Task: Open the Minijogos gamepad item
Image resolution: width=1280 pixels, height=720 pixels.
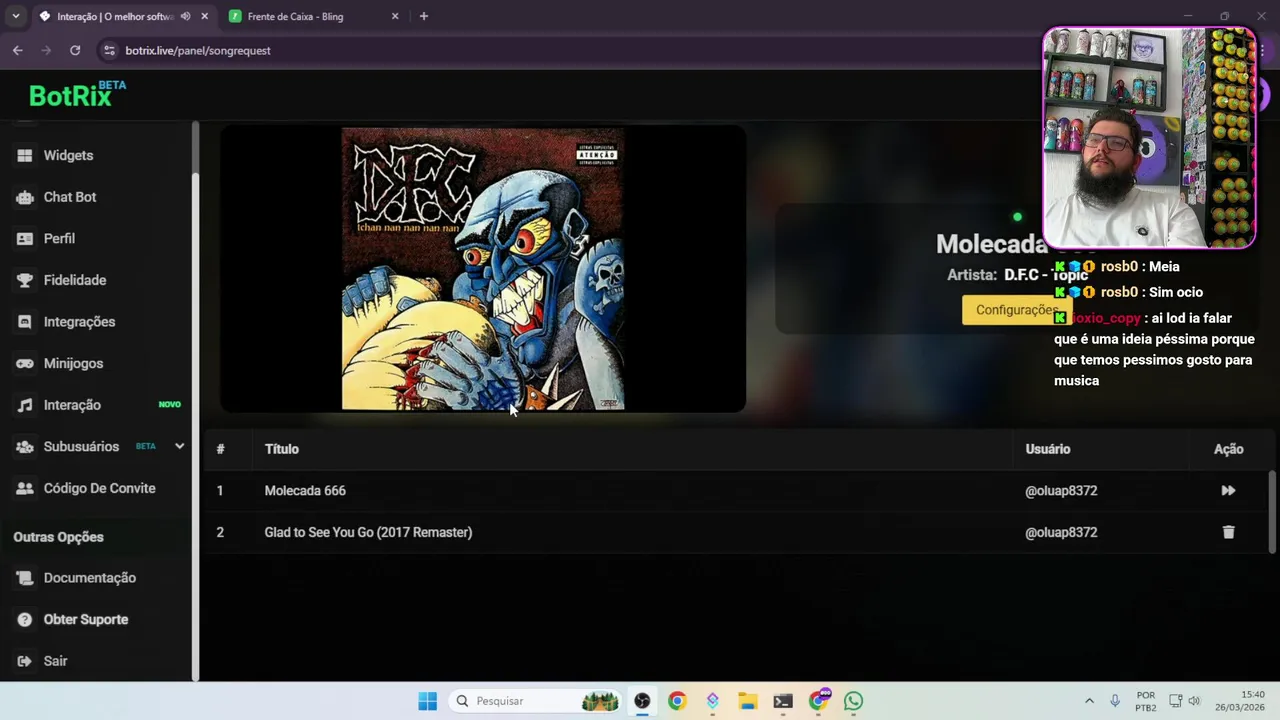Action: click(x=73, y=363)
